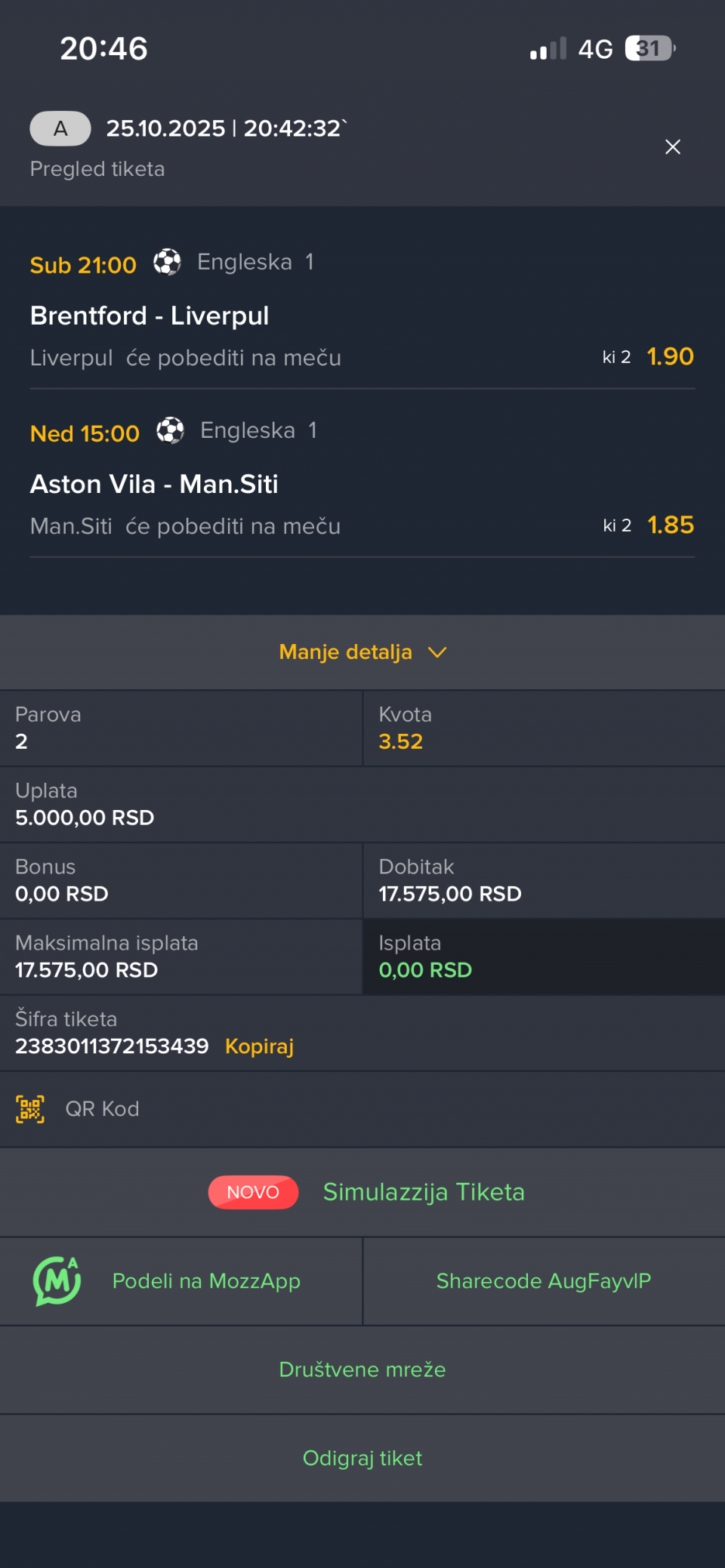Tap Sharecode AugFayvIP
The image size is (725, 1568).
coord(544,1281)
